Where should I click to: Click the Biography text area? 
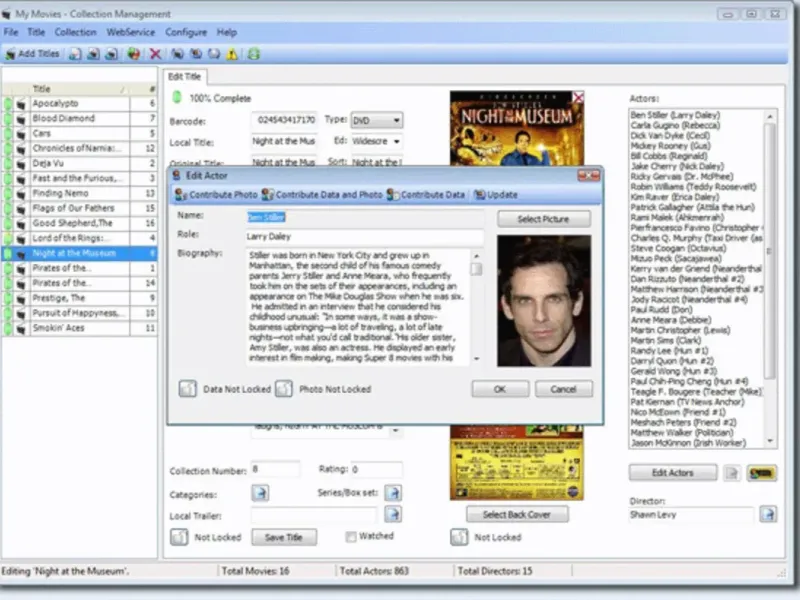click(x=357, y=307)
